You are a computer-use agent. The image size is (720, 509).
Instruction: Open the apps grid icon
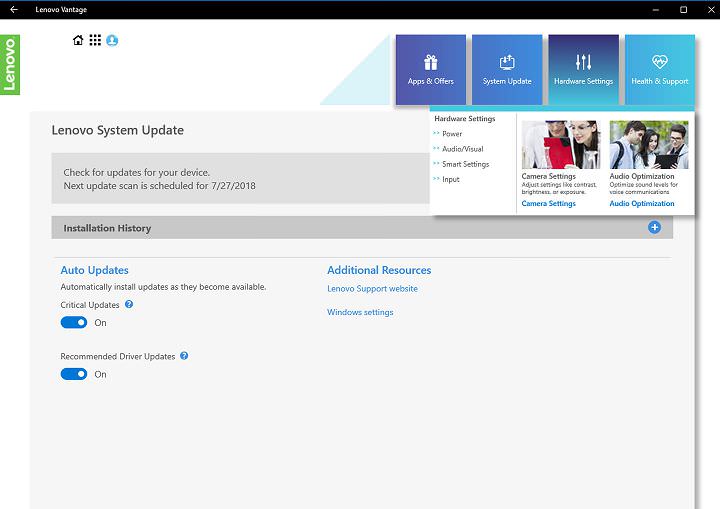point(95,41)
